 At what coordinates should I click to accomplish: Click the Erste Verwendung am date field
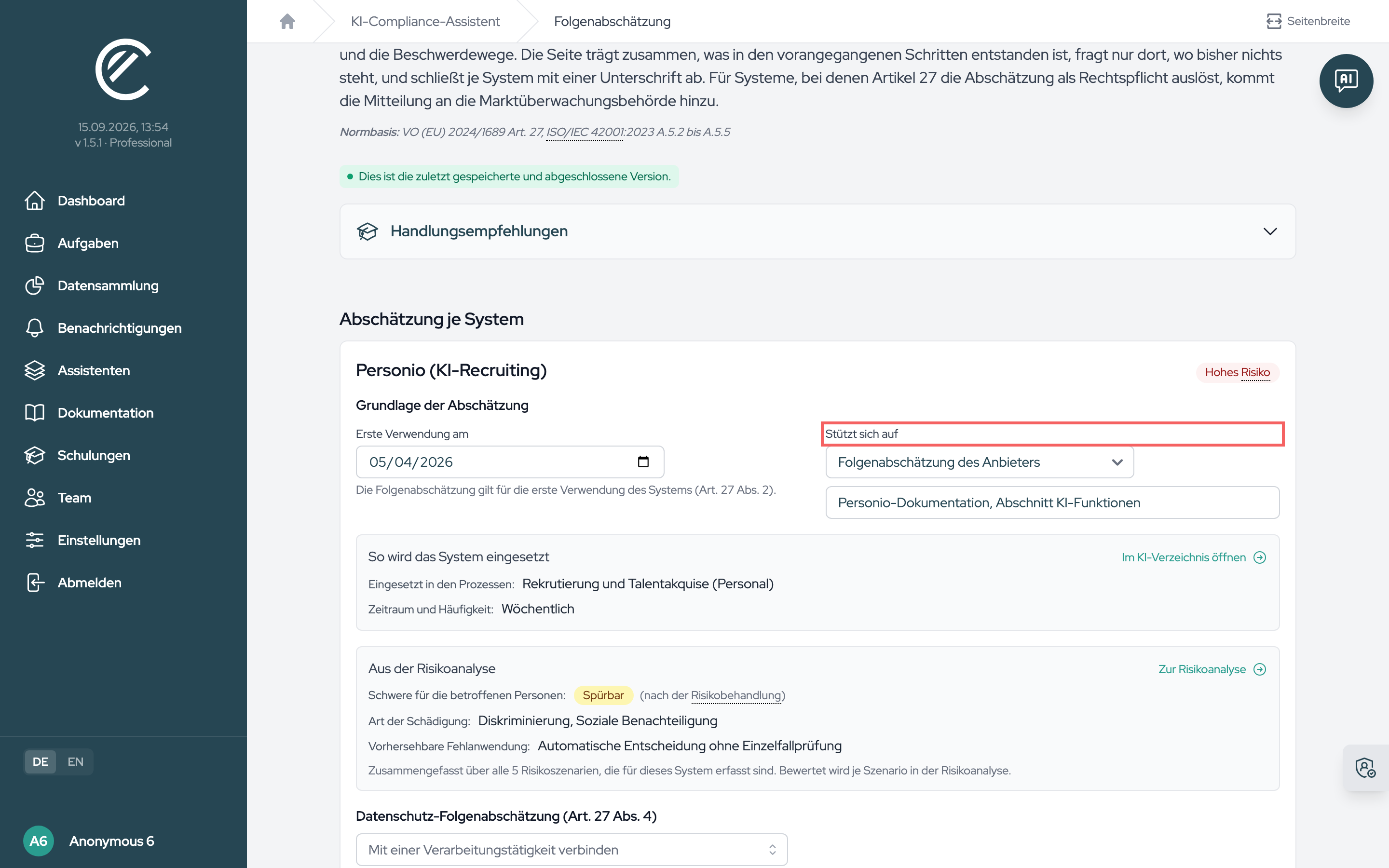[x=510, y=462]
